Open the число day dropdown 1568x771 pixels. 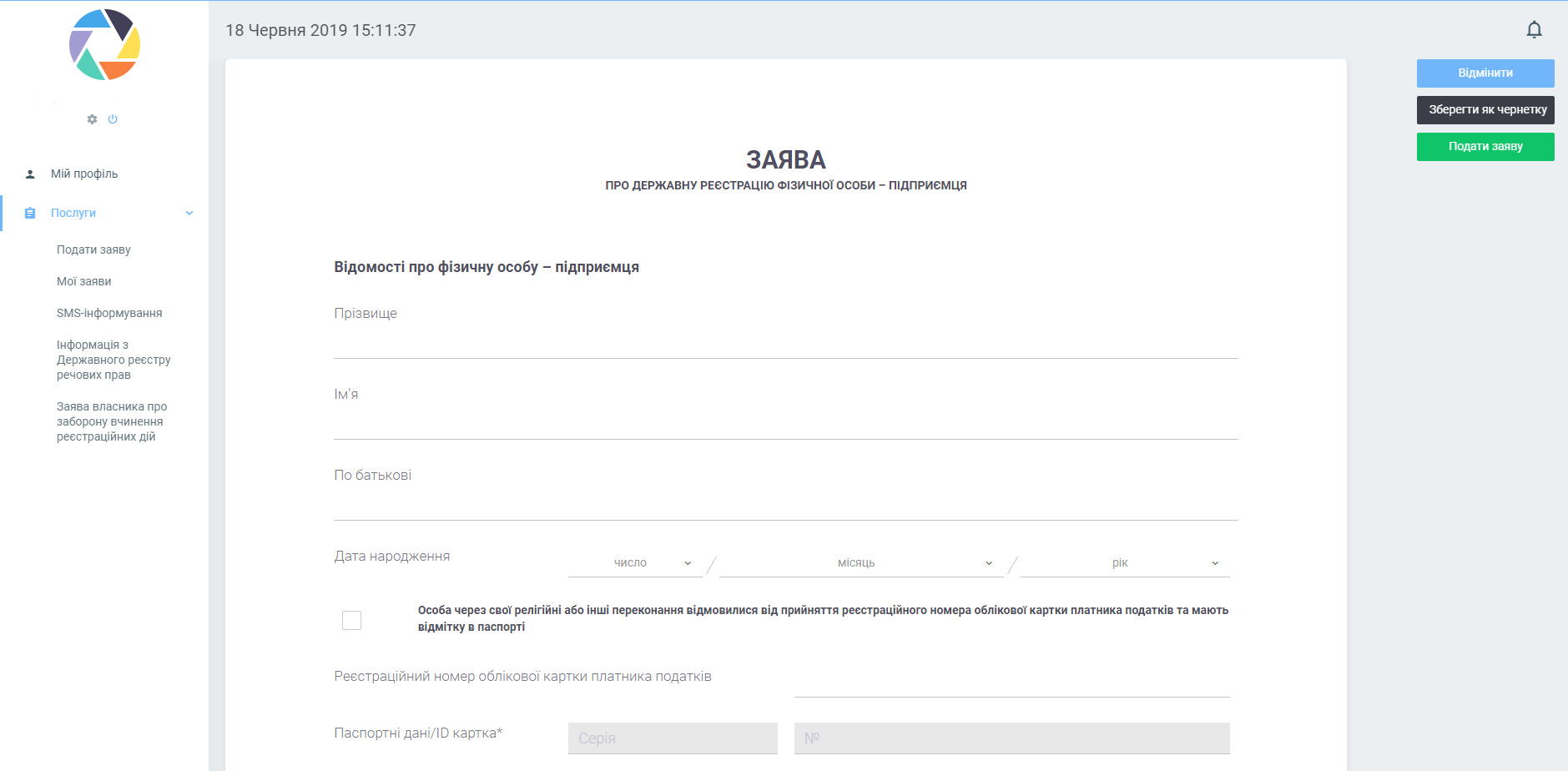click(635, 563)
